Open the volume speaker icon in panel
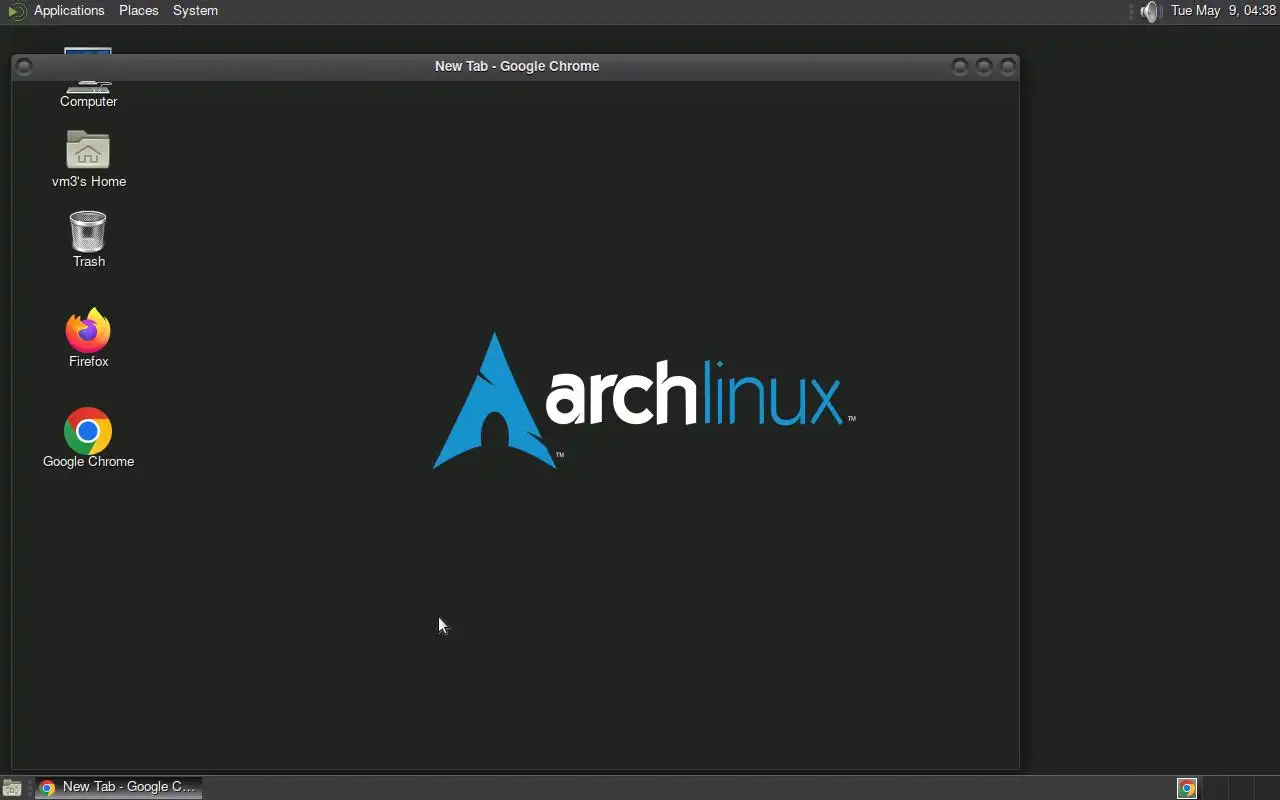 (1150, 11)
